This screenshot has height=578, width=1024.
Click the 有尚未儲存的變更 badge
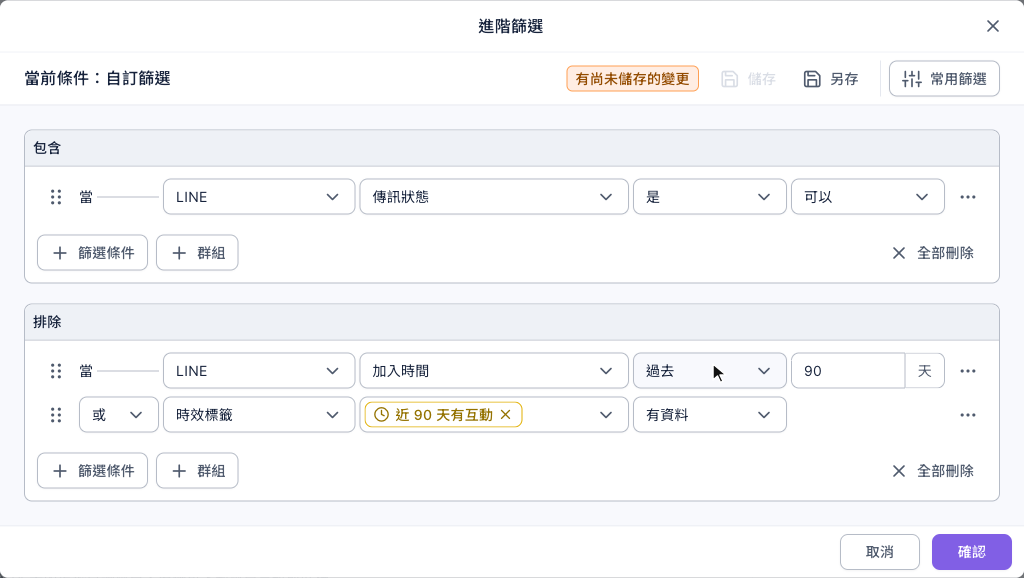click(632, 79)
